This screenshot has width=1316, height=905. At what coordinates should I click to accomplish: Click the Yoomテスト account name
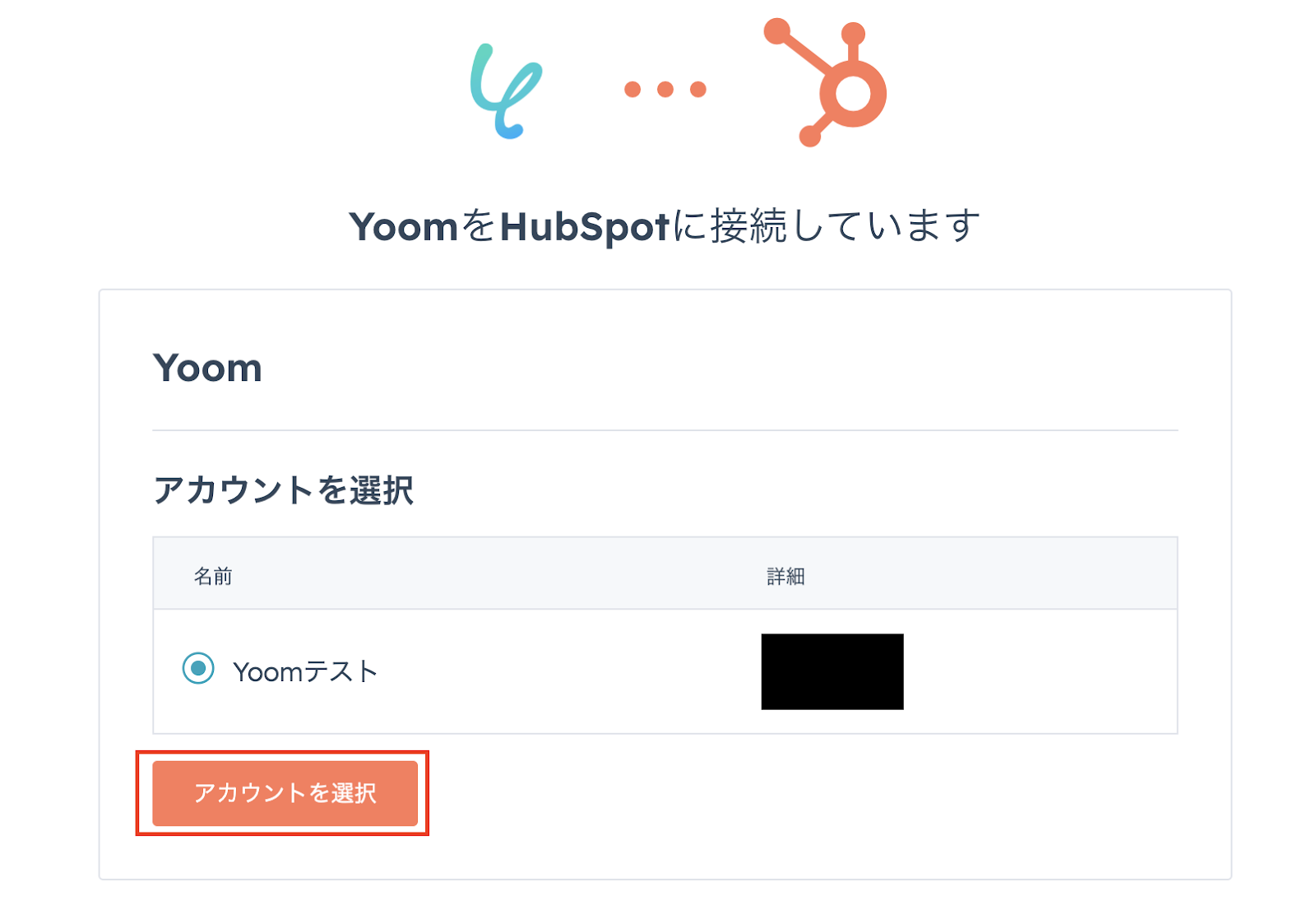pyautogui.click(x=305, y=671)
